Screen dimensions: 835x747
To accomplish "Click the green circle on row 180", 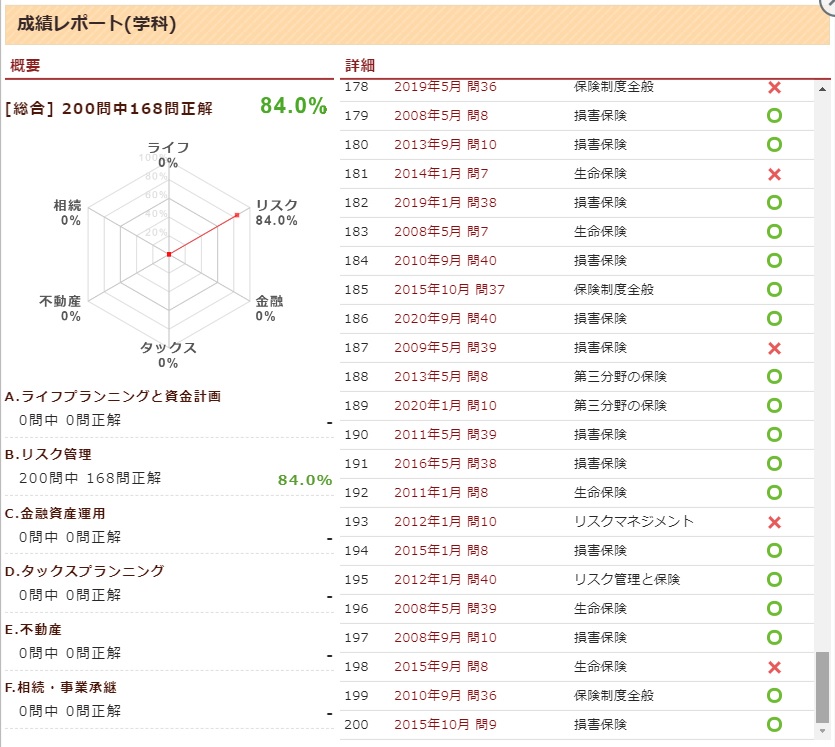I will 774,145.
